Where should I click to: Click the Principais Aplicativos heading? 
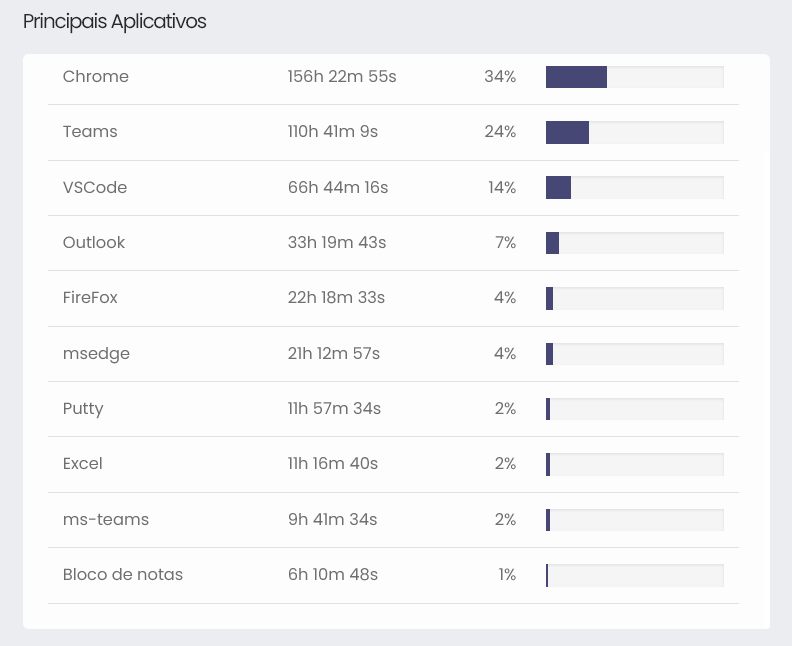(x=115, y=21)
